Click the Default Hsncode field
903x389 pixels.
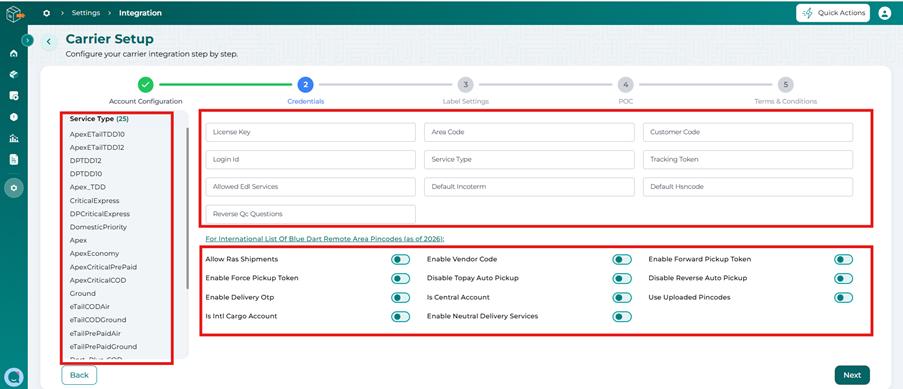748,187
